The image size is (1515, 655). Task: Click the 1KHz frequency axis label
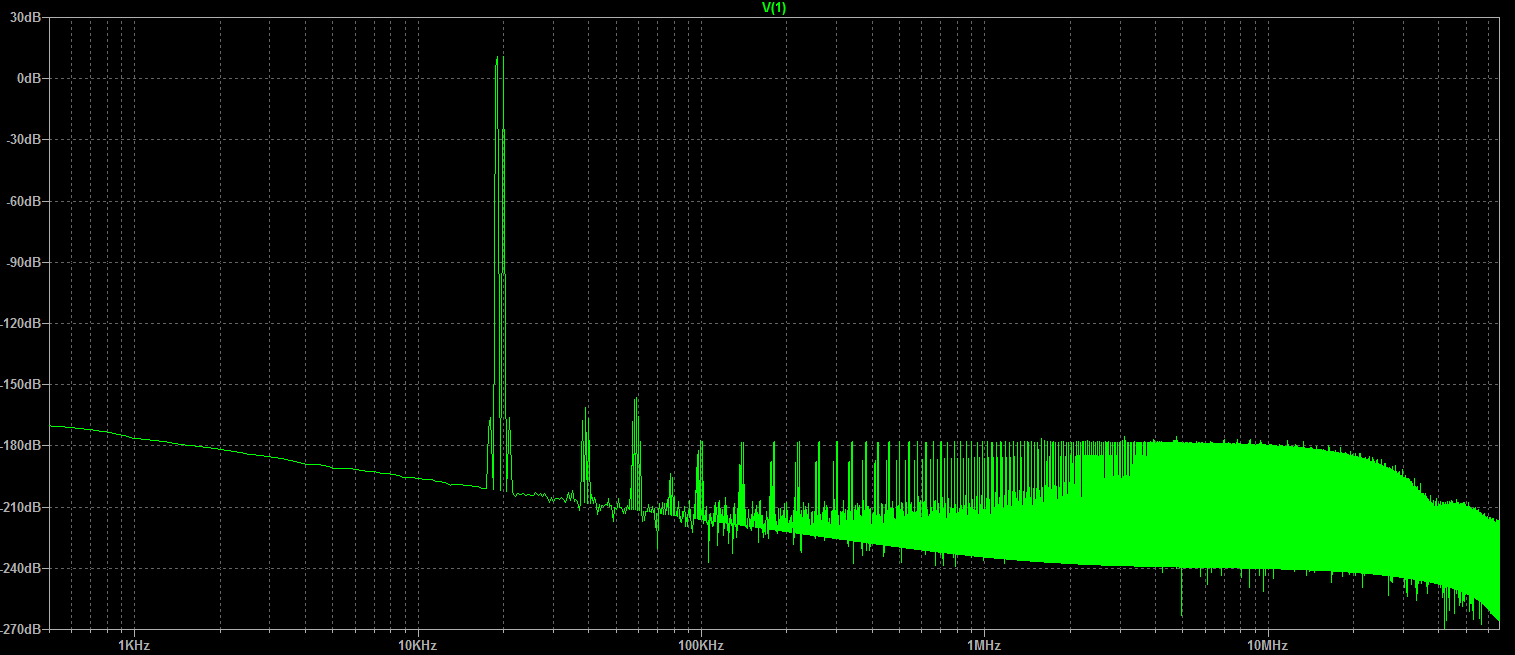coord(134,644)
